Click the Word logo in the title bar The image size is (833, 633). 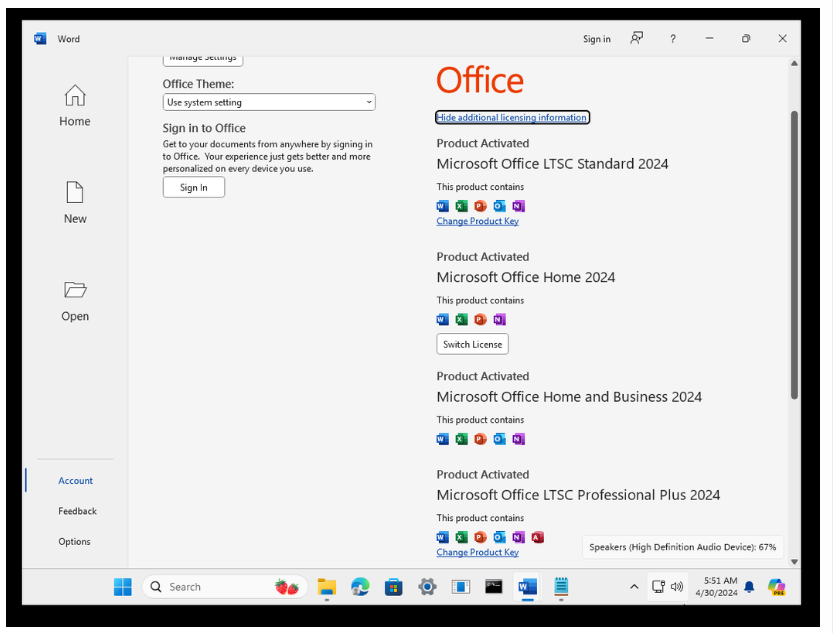[40, 39]
